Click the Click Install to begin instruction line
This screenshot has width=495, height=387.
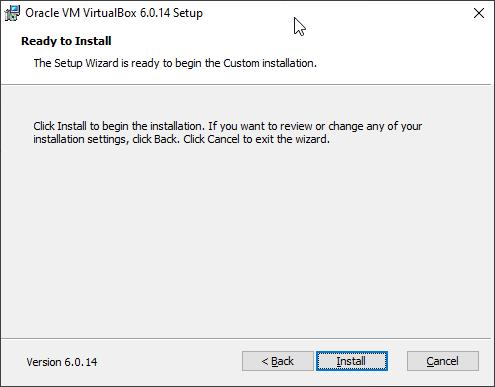[228, 126]
